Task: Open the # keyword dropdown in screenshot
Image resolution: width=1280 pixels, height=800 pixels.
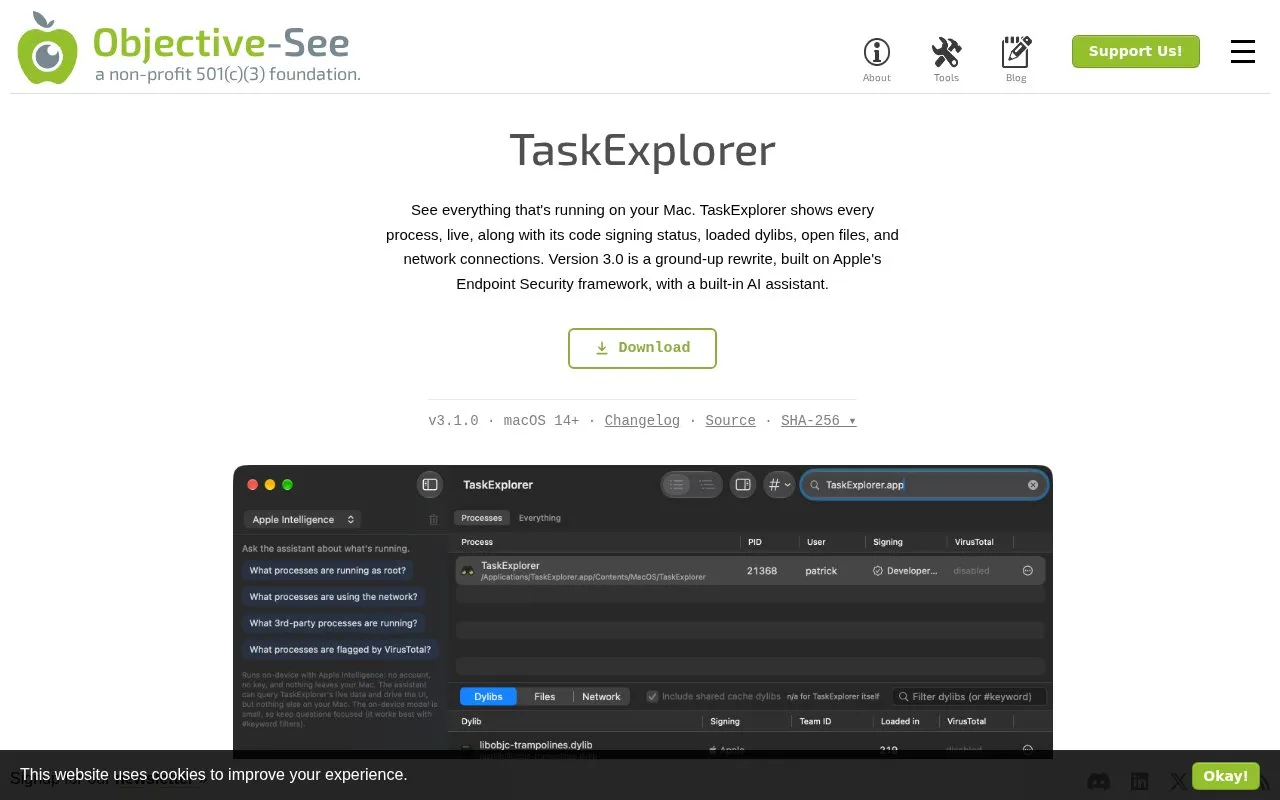Action: pyautogui.click(x=778, y=484)
